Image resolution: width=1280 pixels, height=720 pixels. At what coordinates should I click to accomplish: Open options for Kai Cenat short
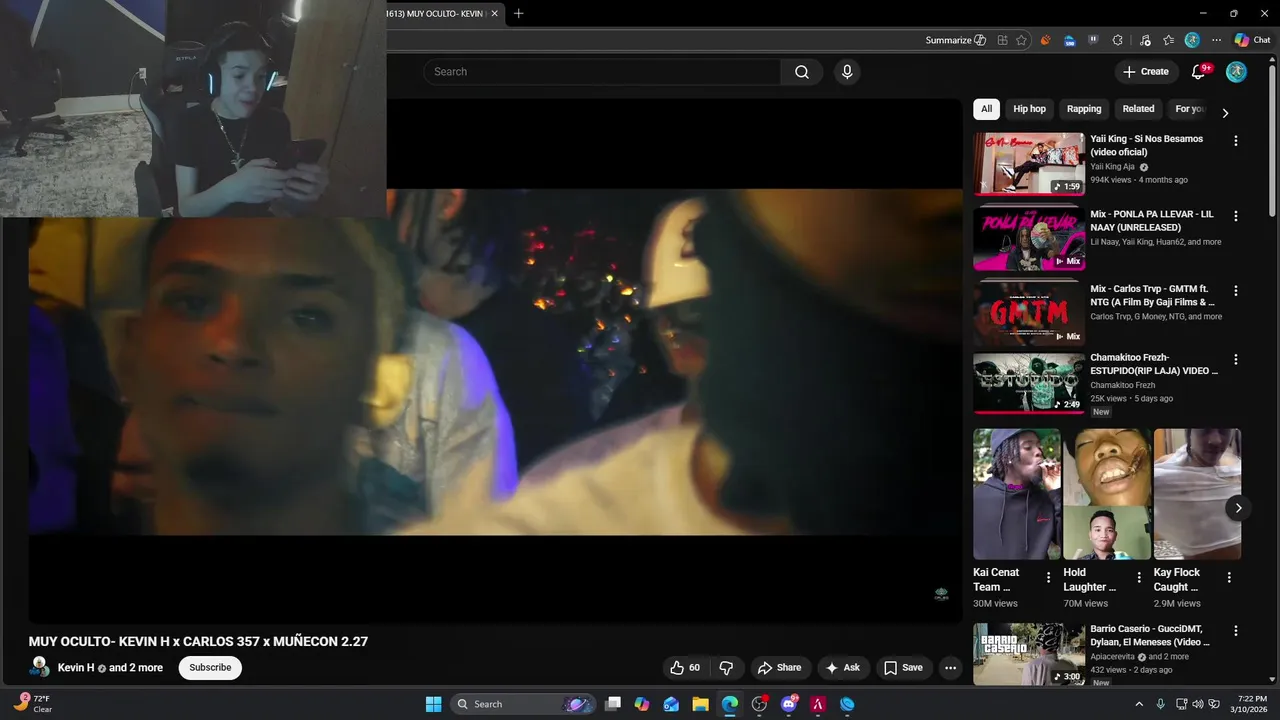pos(1048,577)
